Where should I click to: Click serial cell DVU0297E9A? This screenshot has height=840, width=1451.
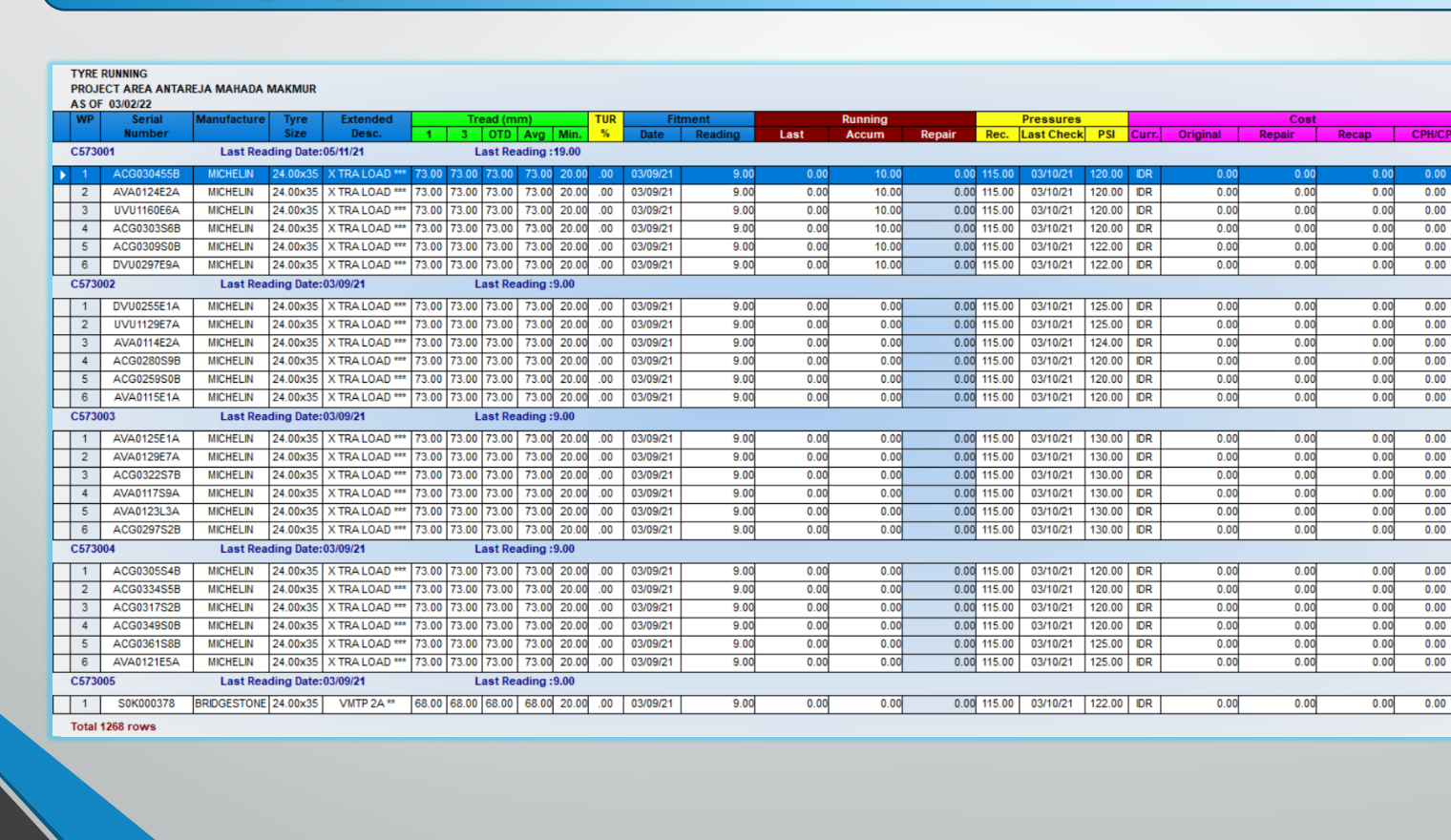point(146,265)
